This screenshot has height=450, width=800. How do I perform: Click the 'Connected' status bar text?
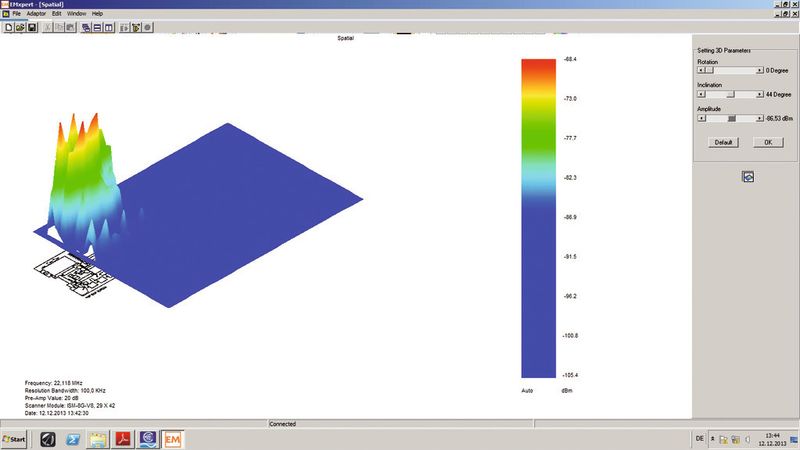tap(283, 424)
